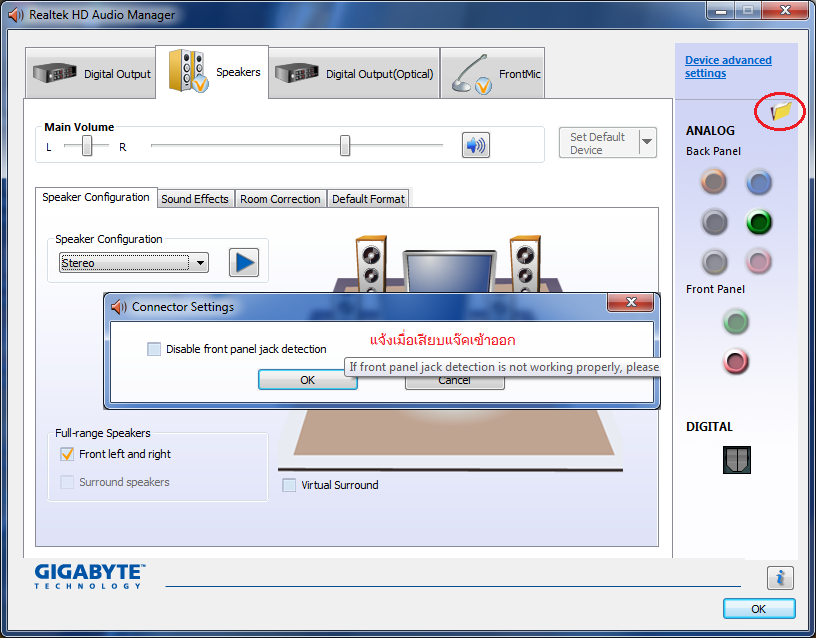Click the GIGABYTE Technology logo
This screenshot has height=638, width=816.
[90, 577]
